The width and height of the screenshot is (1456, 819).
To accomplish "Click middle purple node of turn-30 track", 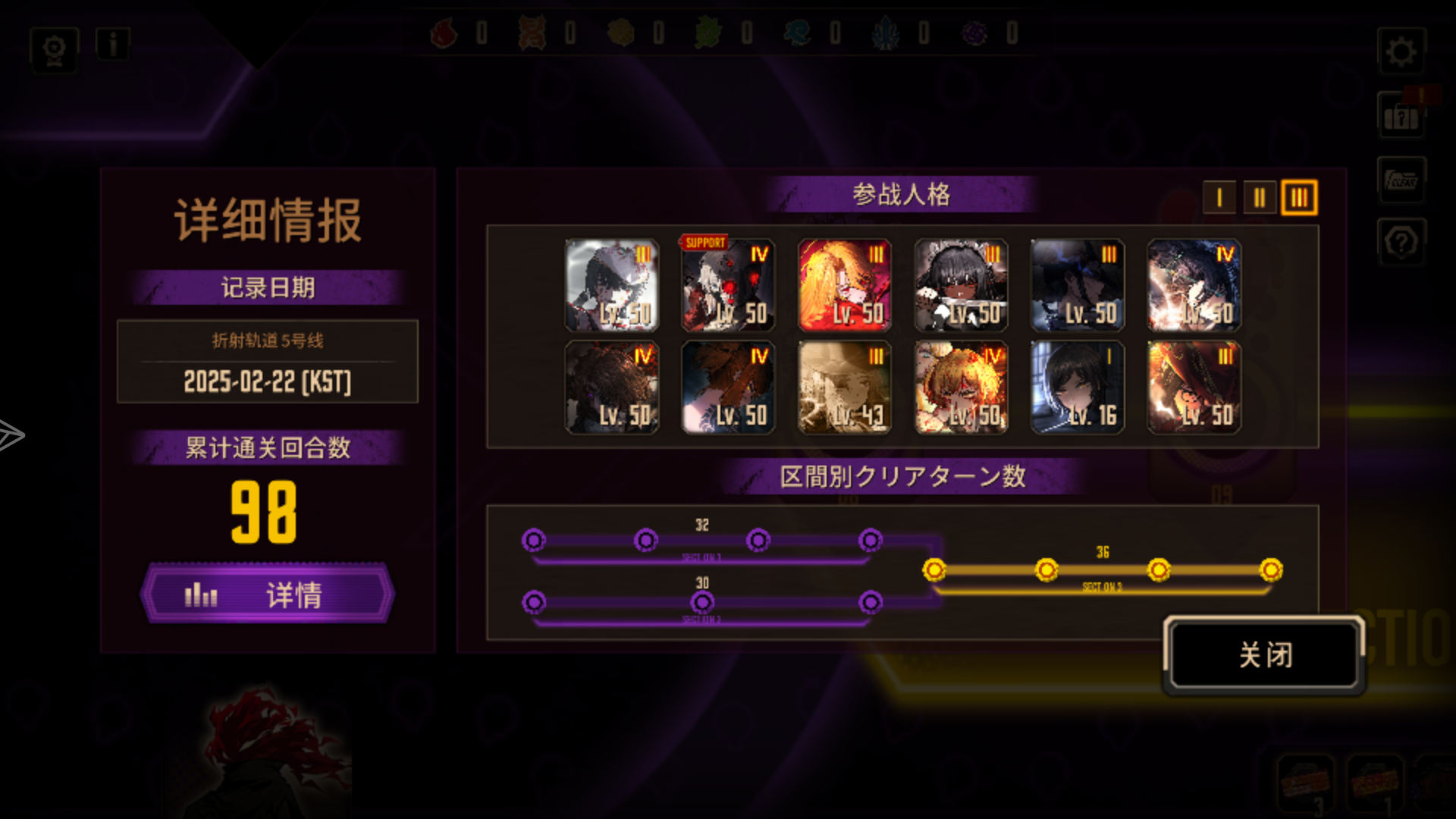I will point(702,602).
